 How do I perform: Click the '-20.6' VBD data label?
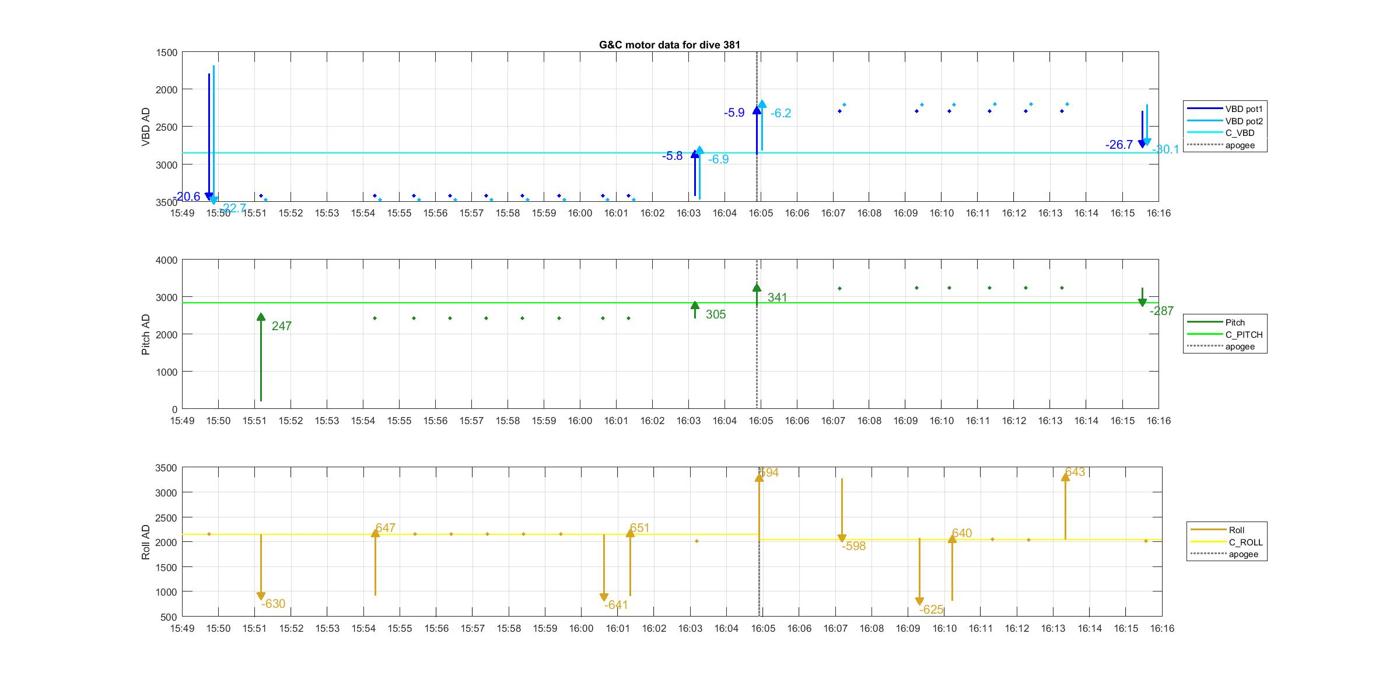[x=188, y=197]
